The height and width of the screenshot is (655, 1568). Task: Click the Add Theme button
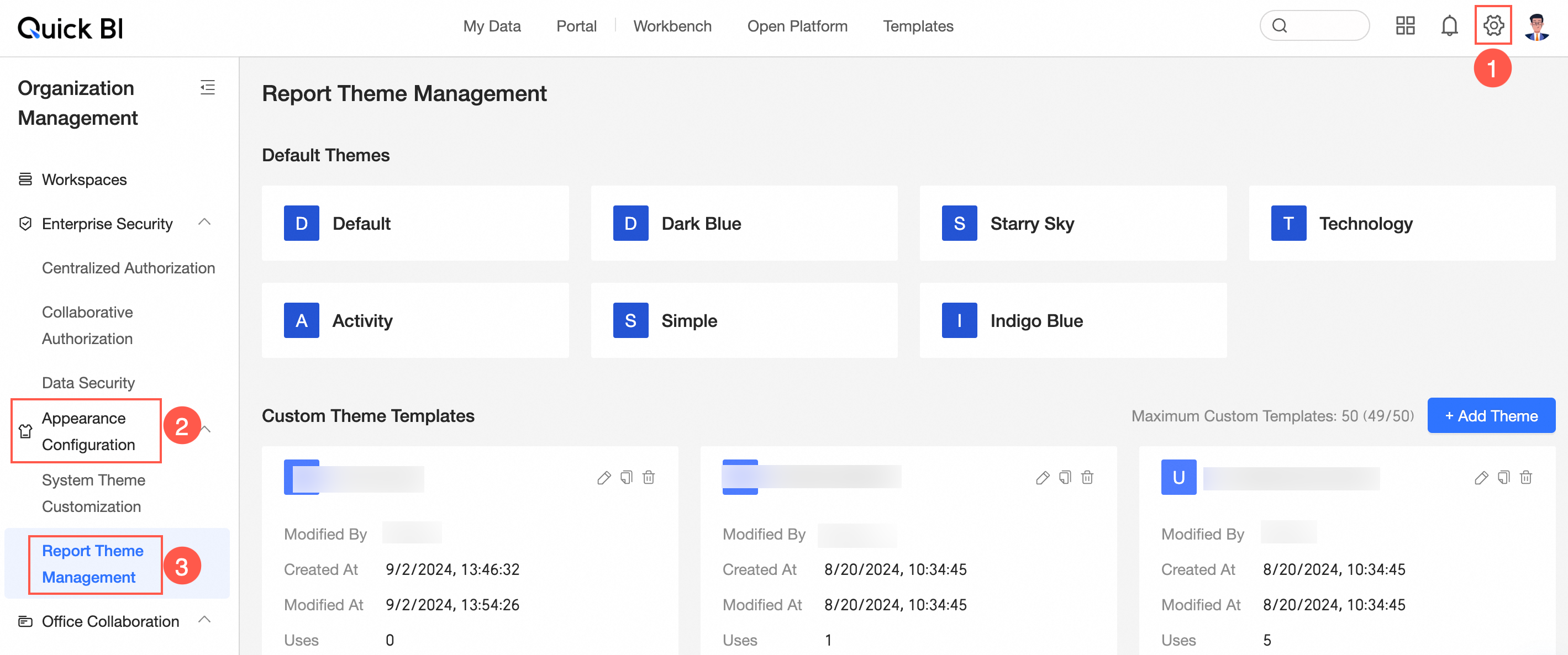coord(1491,416)
